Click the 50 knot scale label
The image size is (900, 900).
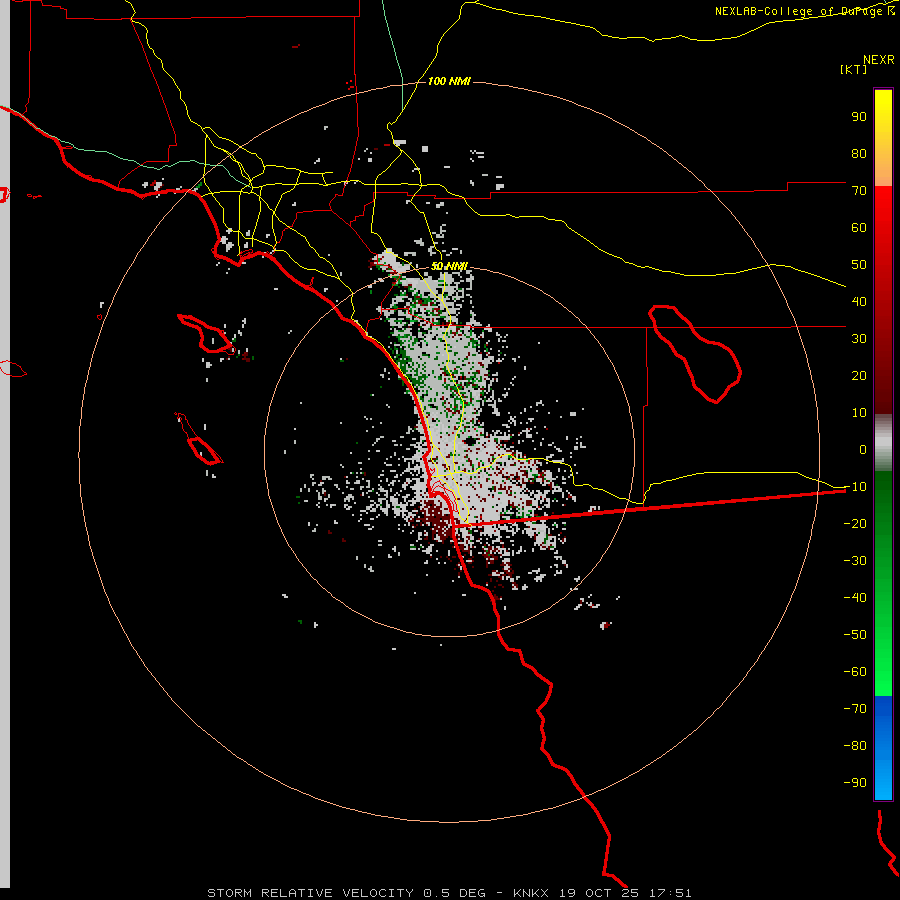[859, 265]
